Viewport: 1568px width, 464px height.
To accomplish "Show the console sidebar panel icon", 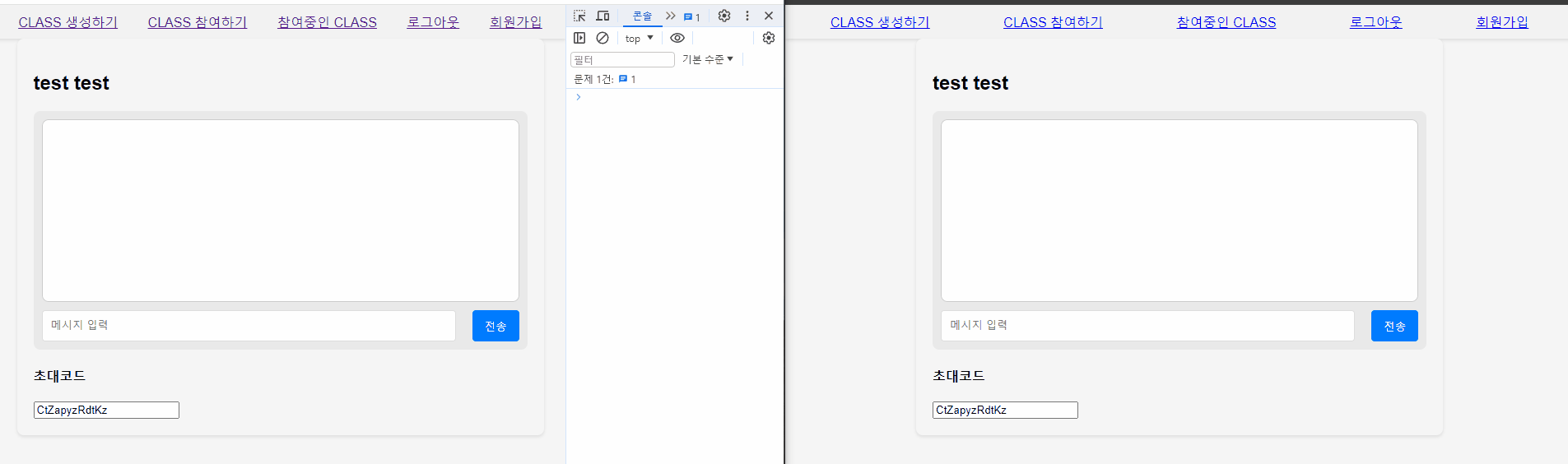I will point(579,38).
